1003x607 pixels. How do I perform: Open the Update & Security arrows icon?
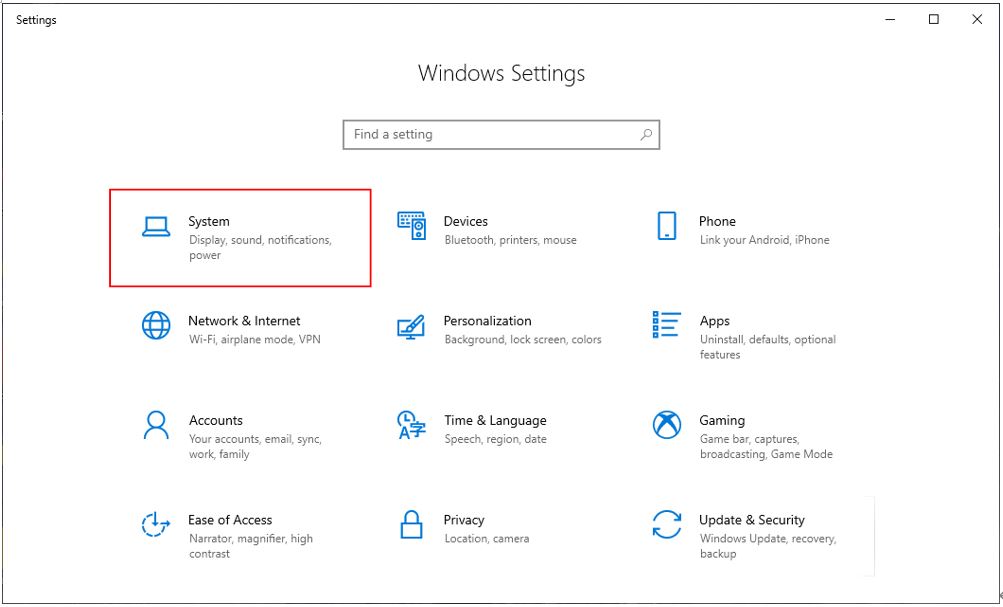click(x=667, y=525)
